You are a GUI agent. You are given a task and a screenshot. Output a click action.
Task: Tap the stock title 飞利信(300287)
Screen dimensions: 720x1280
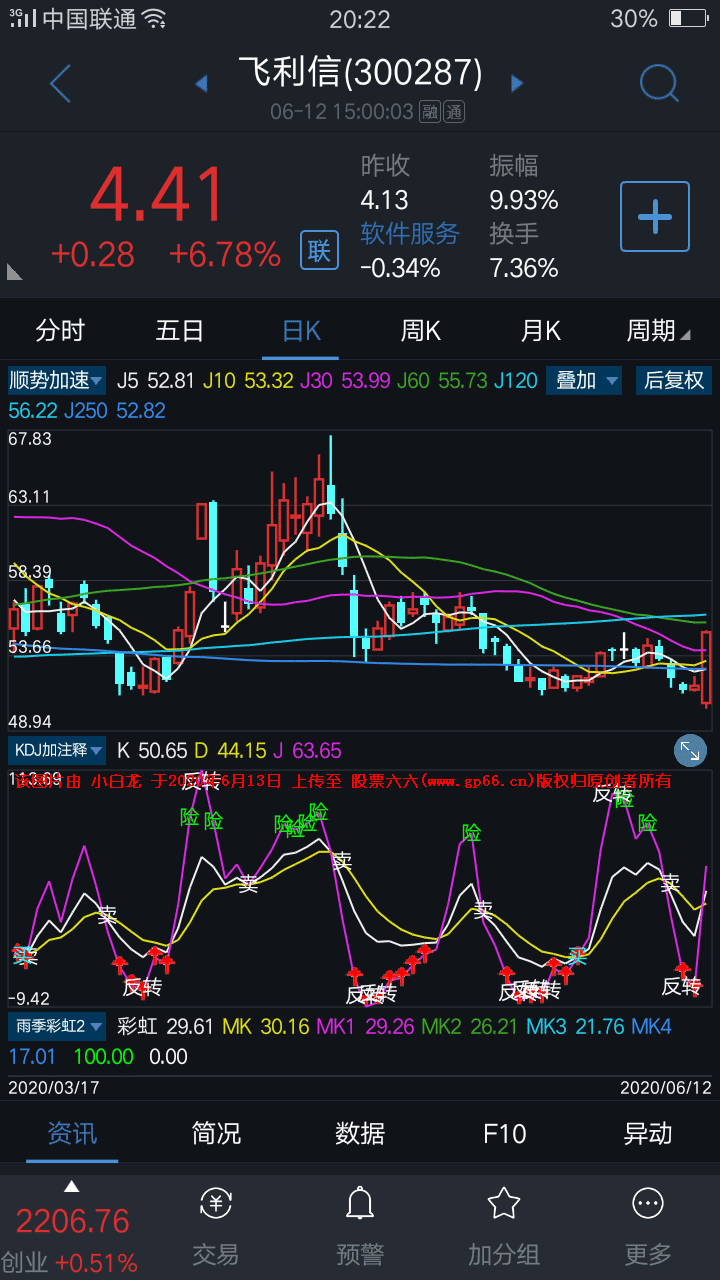click(360, 73)
